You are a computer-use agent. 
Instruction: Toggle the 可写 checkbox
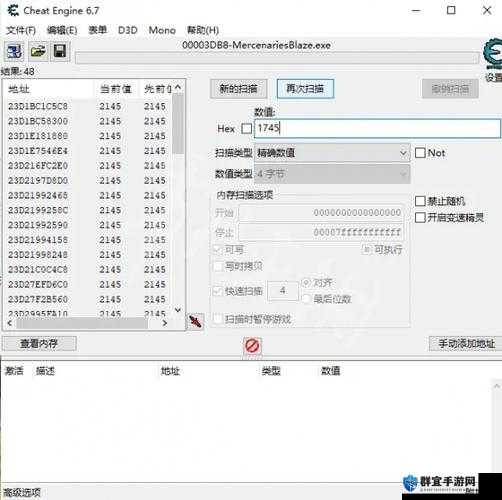[218, 249]
